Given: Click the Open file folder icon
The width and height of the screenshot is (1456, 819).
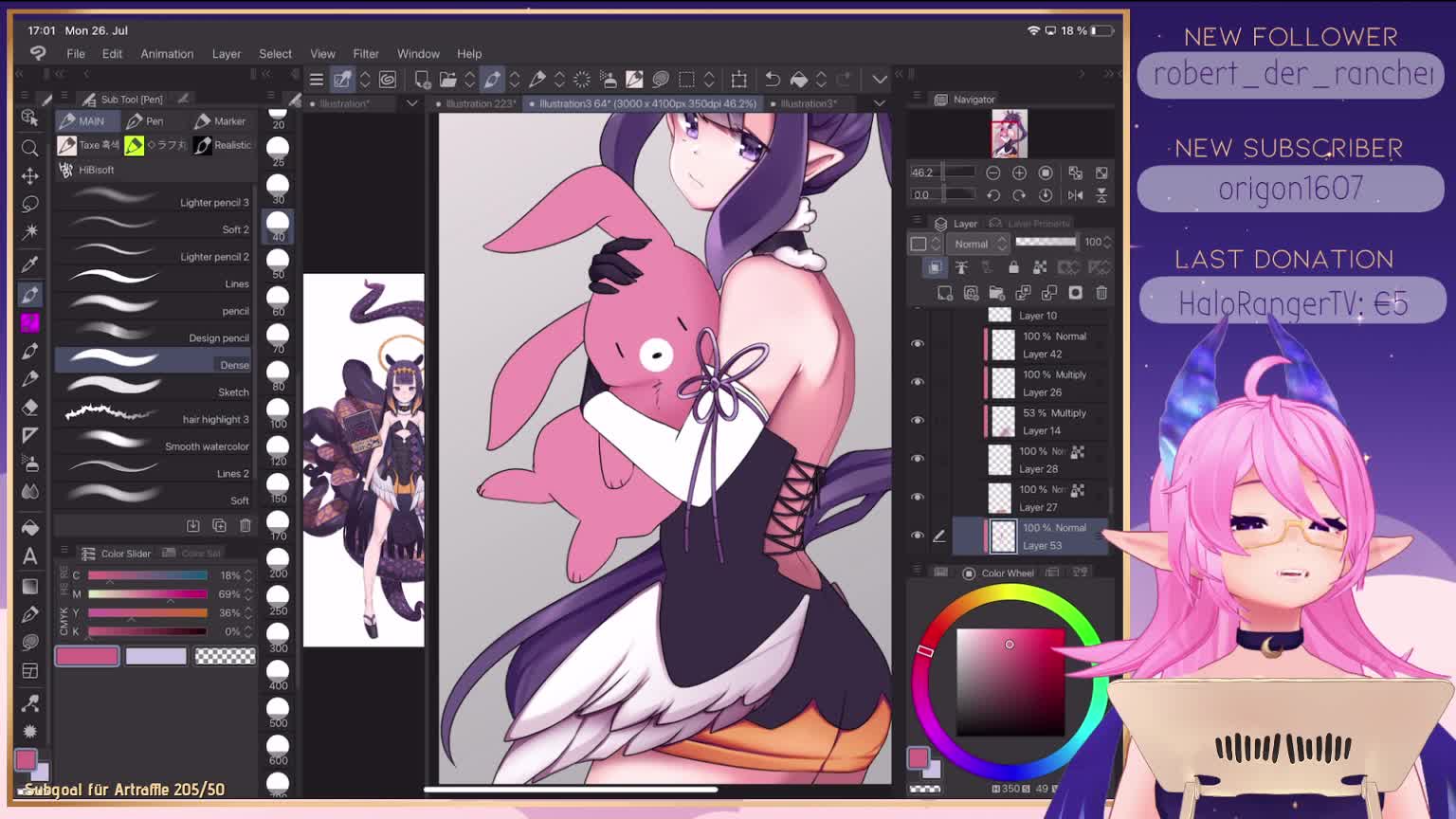Looking at the screenshot, I should [447, 80].
